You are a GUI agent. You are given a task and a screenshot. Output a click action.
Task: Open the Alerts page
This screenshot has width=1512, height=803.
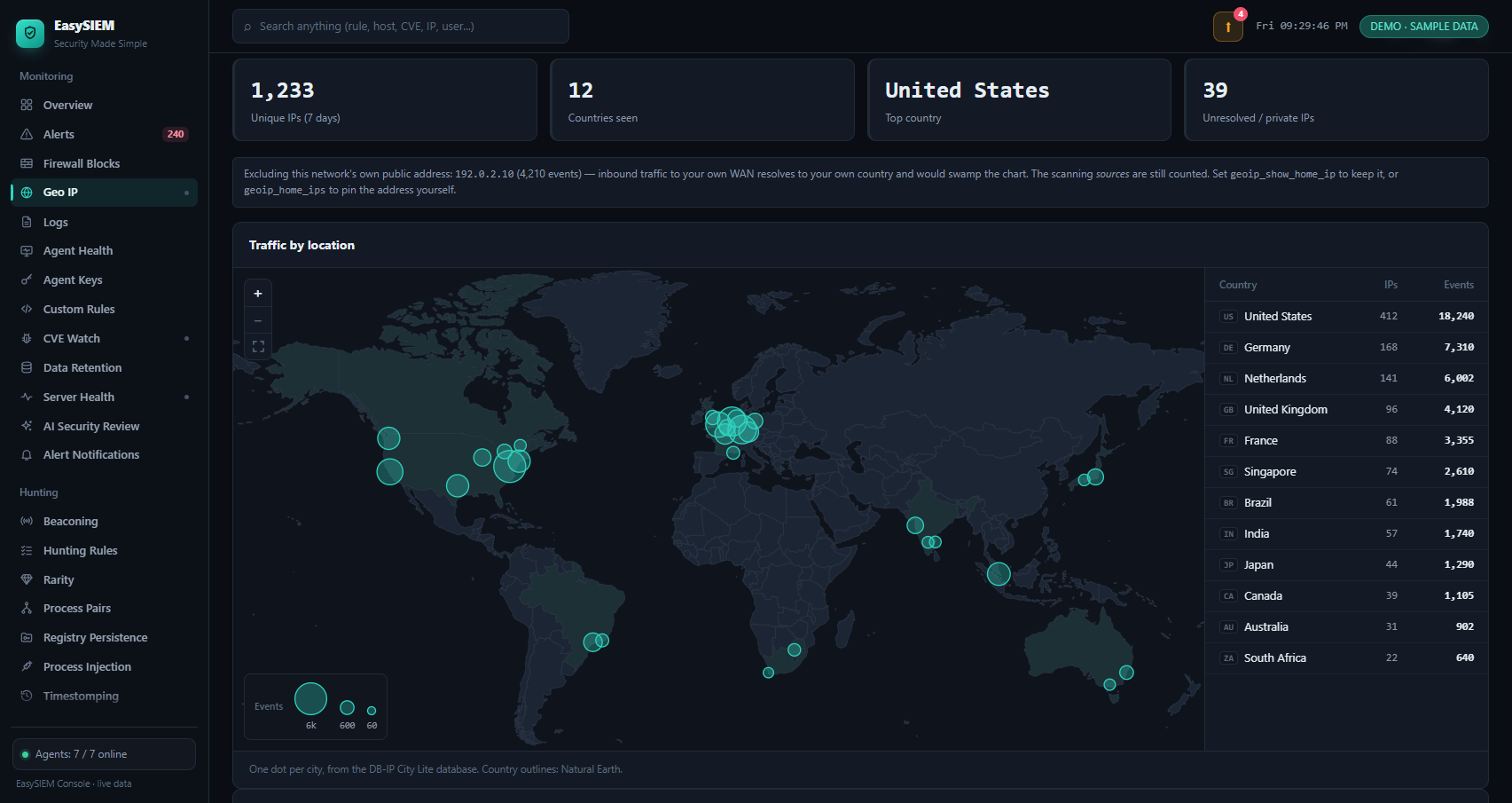104,134
